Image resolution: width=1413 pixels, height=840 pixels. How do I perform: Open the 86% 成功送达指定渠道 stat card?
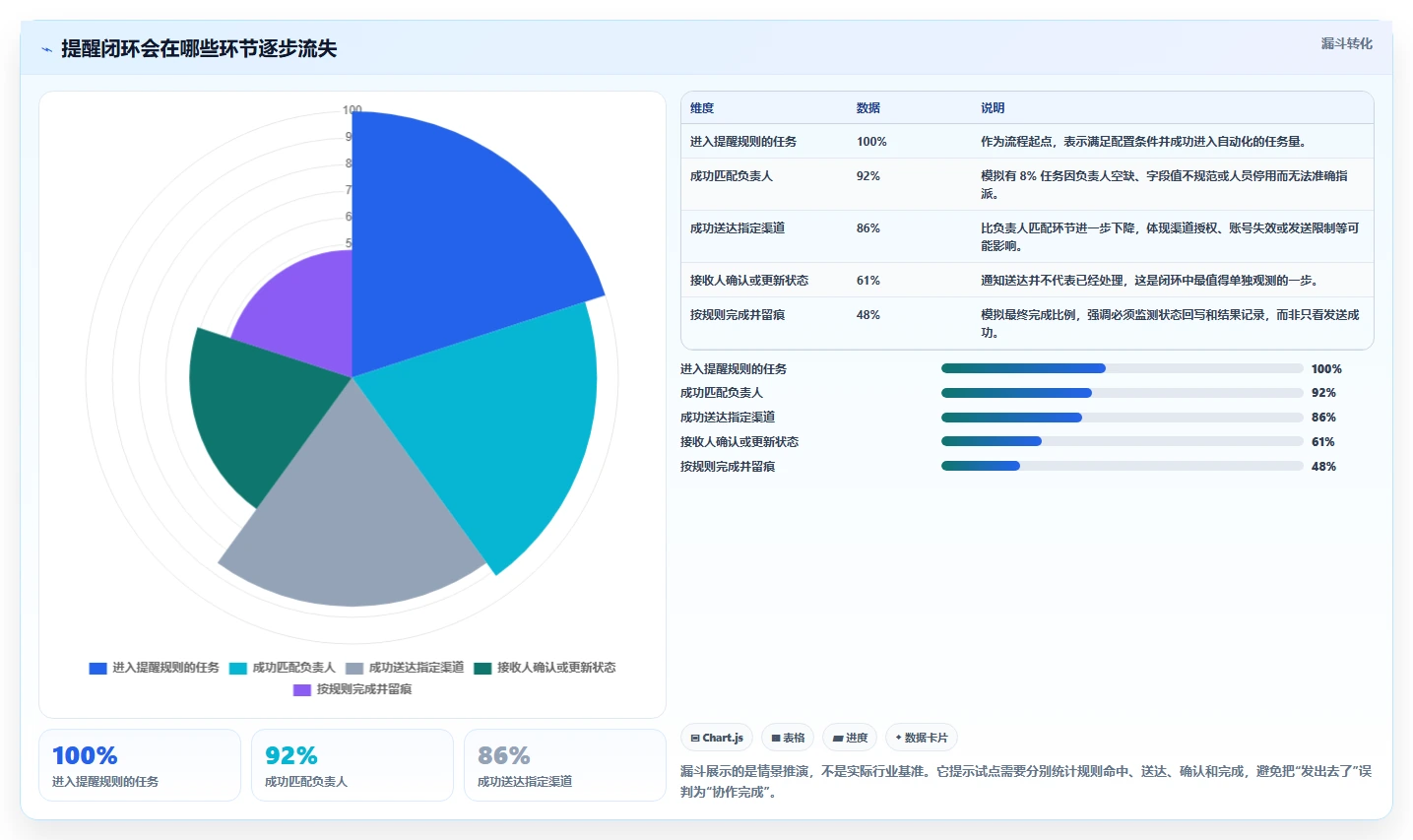point(565,765)
